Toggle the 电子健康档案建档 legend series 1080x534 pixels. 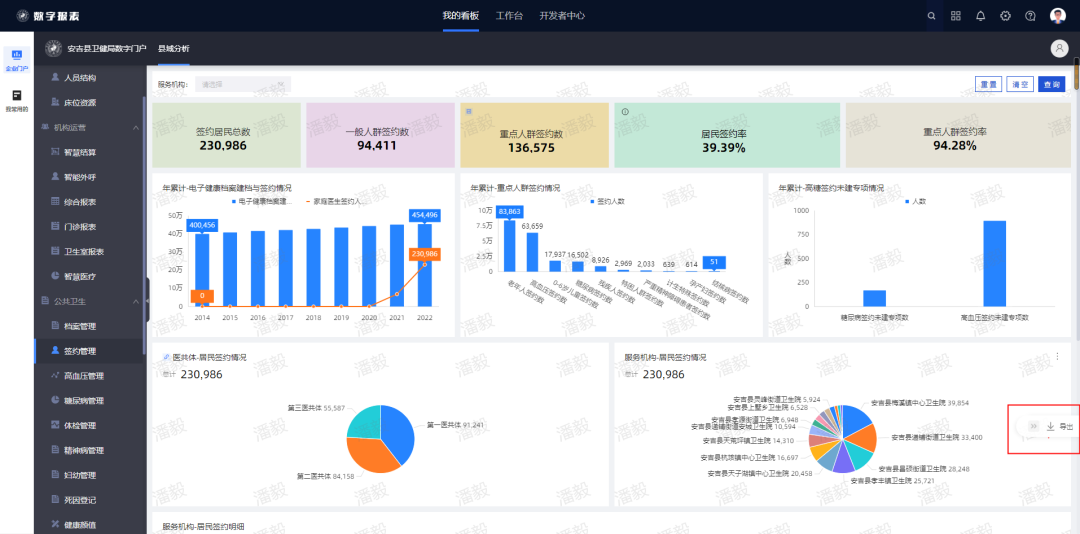[x=261, y=201]
